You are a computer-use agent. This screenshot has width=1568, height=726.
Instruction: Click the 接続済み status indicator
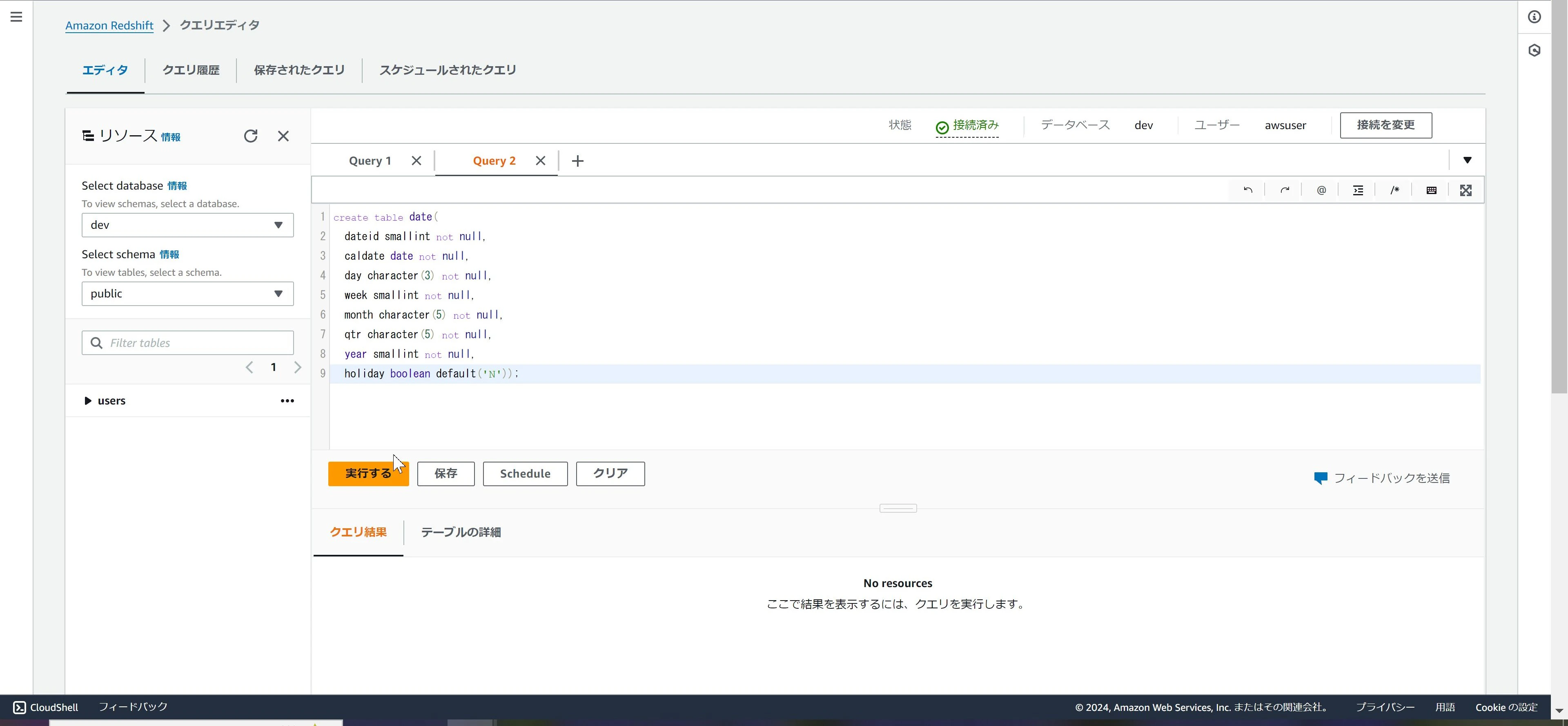(x=967, y=125)
